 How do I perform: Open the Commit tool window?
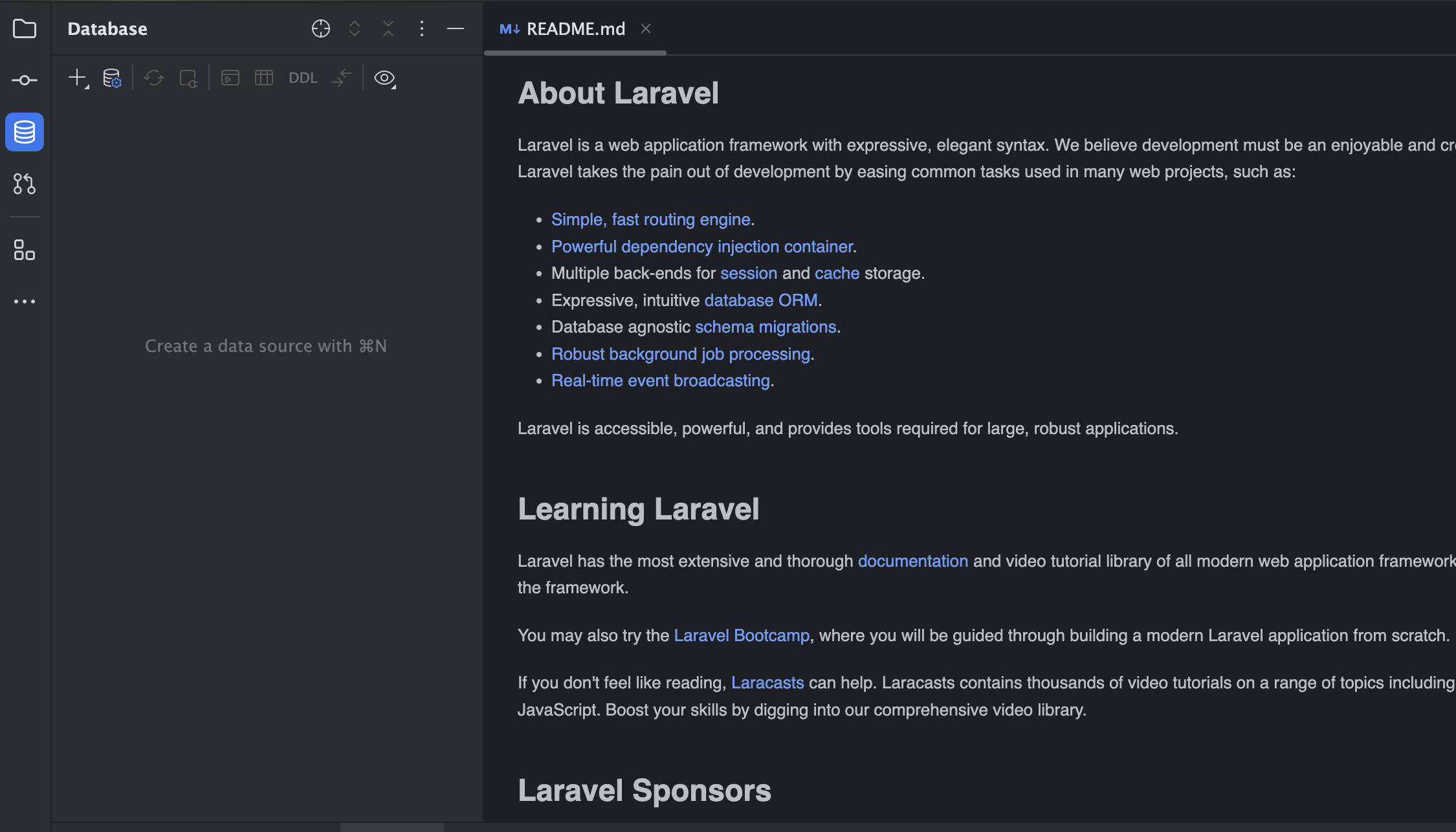tap(25, 80)
